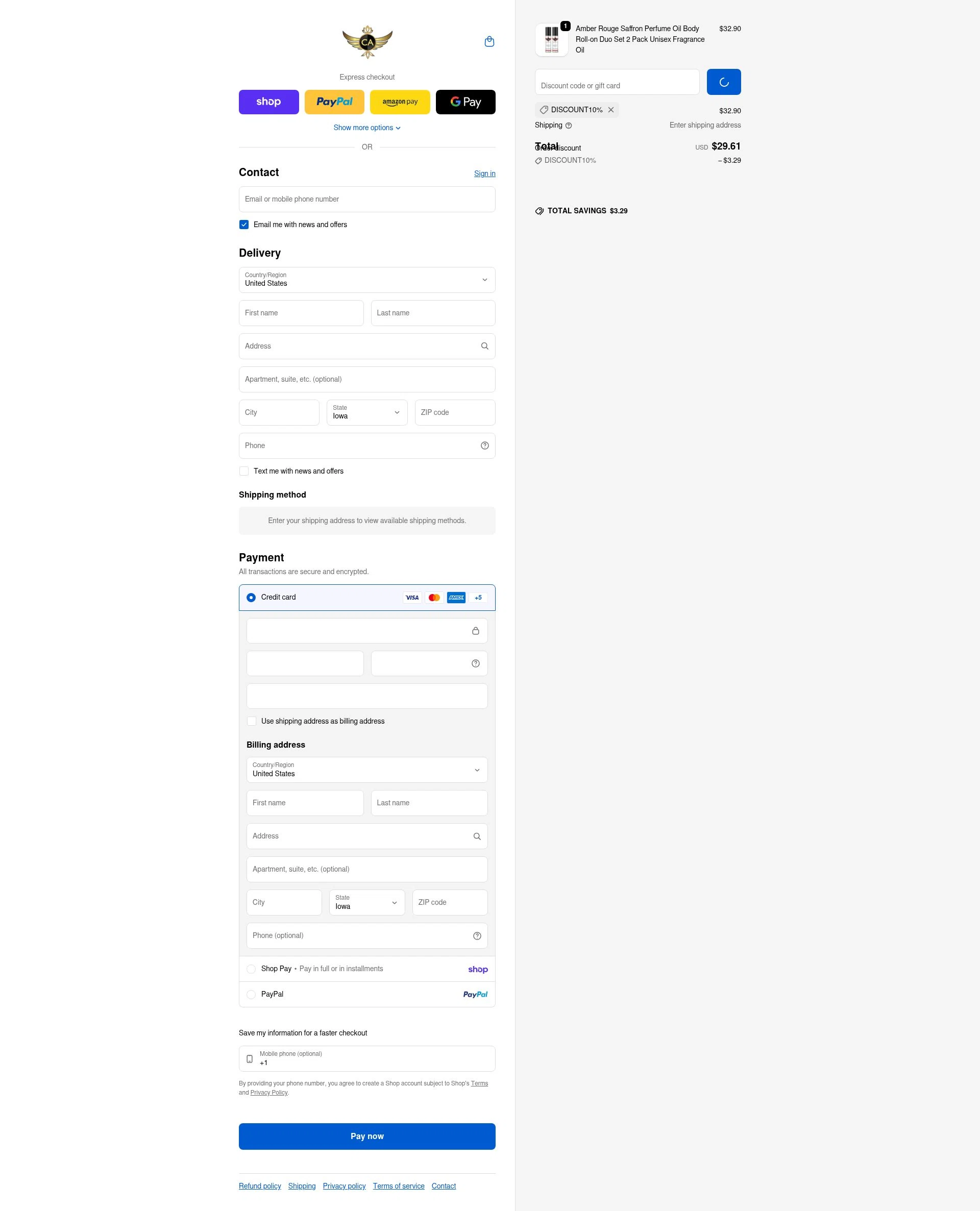Check Use shipping address as billing address
980x1211 pixels.
(252, 721)
